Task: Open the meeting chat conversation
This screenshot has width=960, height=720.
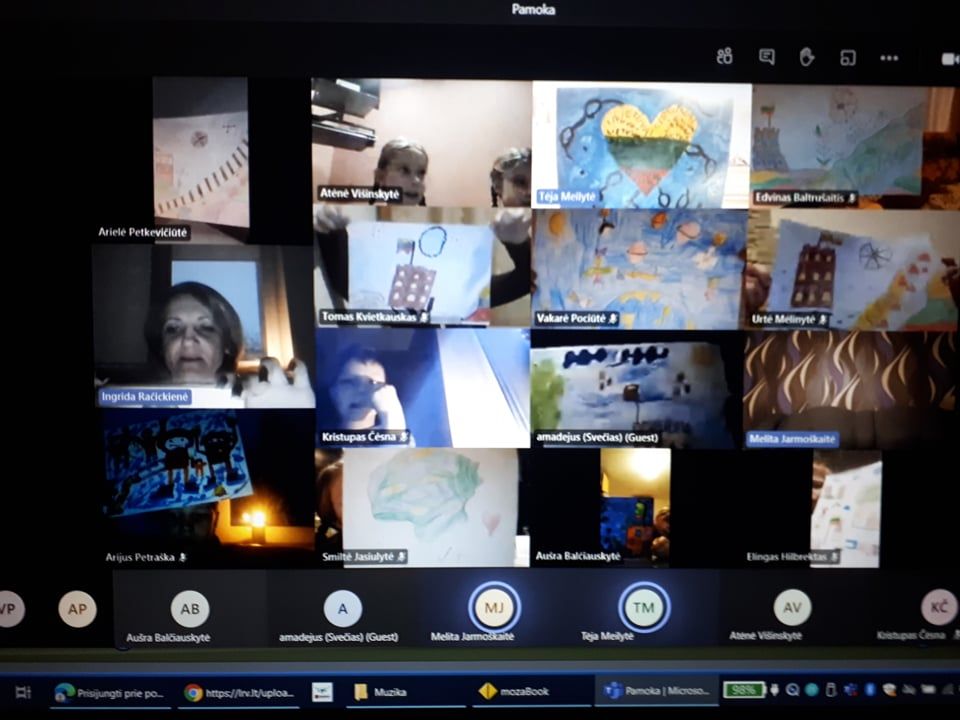Action: 767,57
